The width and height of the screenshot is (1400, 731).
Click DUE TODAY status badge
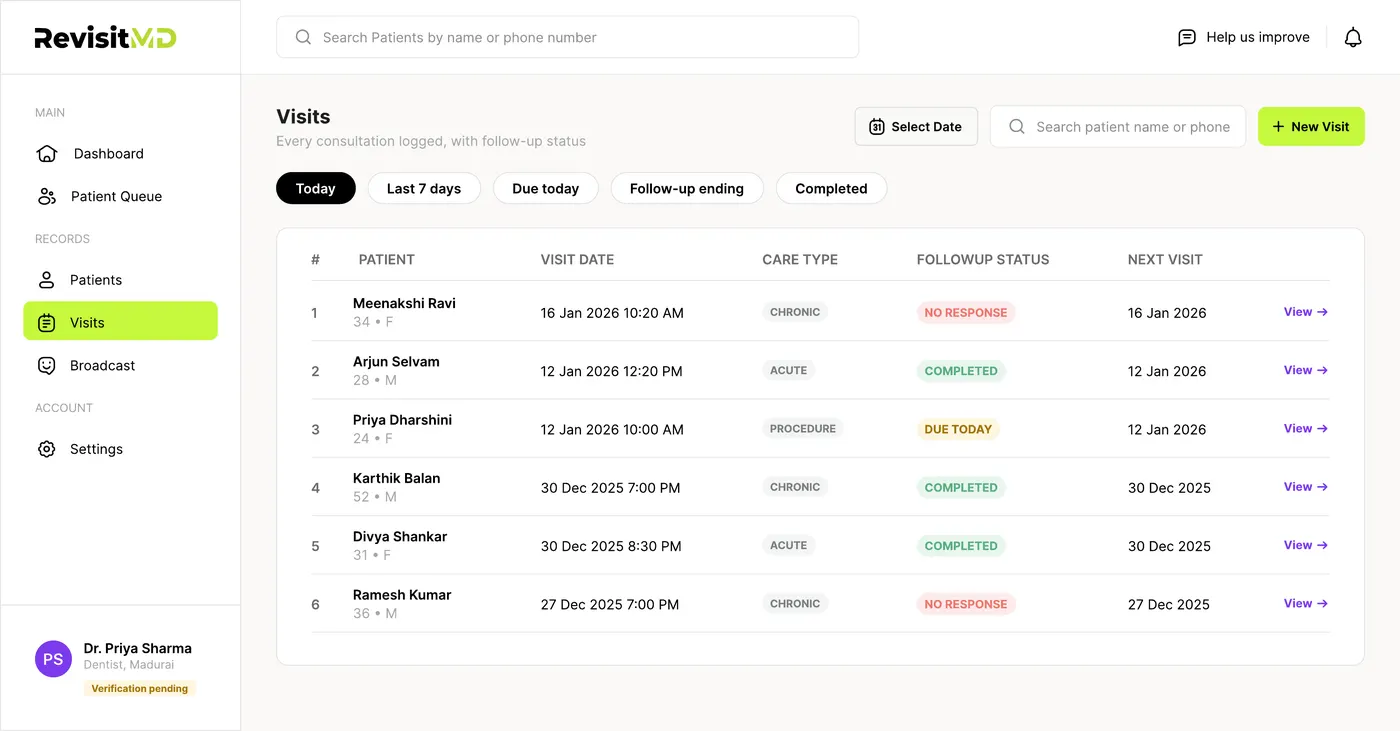(x=958, y=429)
